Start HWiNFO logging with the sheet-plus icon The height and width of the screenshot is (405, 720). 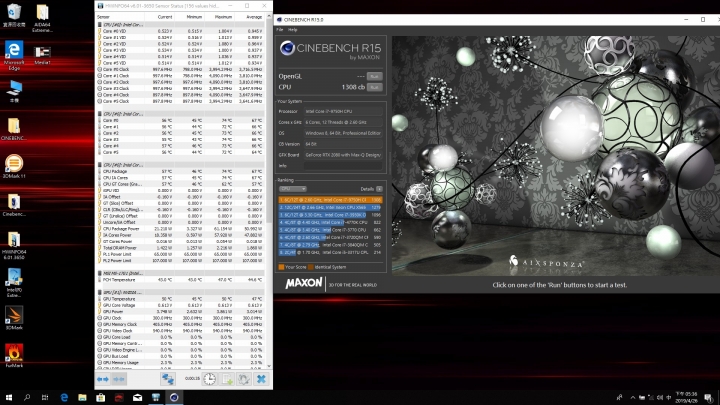point(227,379)
